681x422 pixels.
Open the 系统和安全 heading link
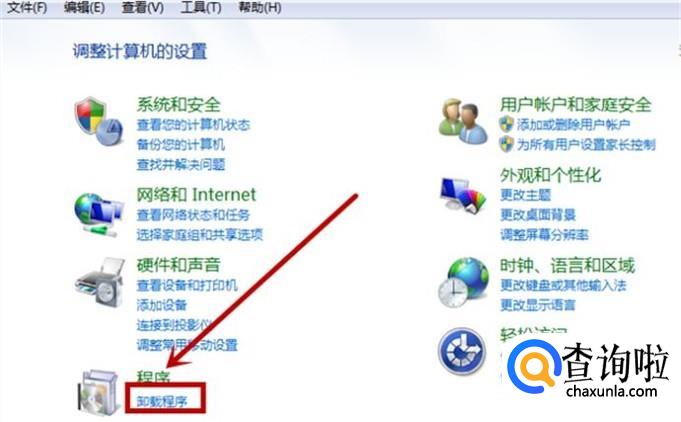pos(179,105)
